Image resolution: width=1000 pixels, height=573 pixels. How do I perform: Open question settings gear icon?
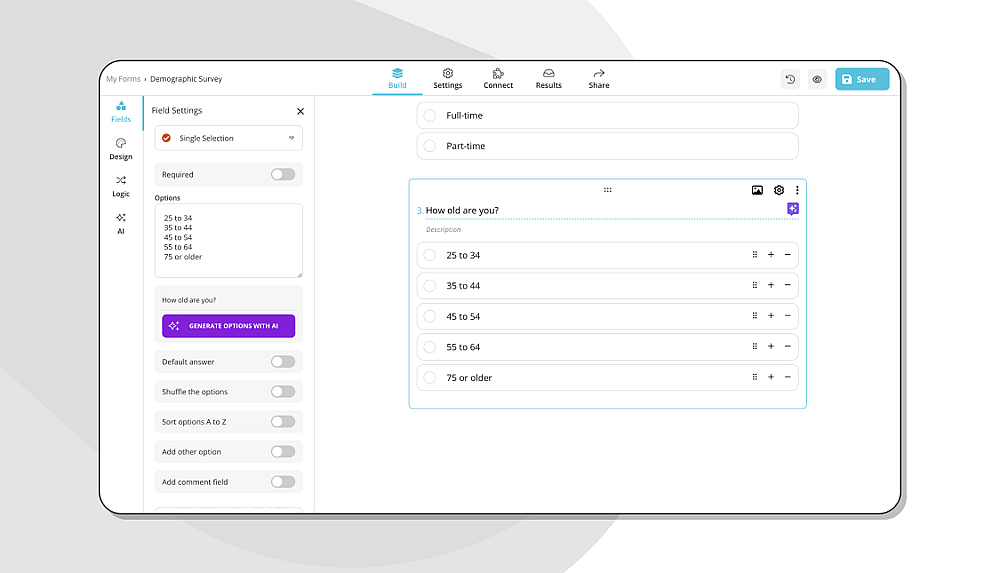click(779, 190)
